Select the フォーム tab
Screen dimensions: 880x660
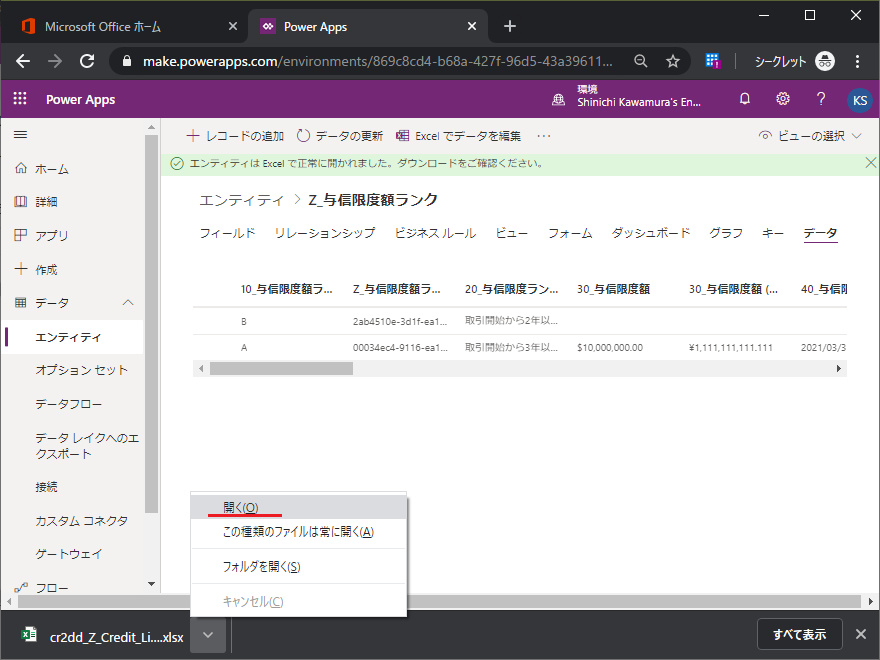pos(570,233)
